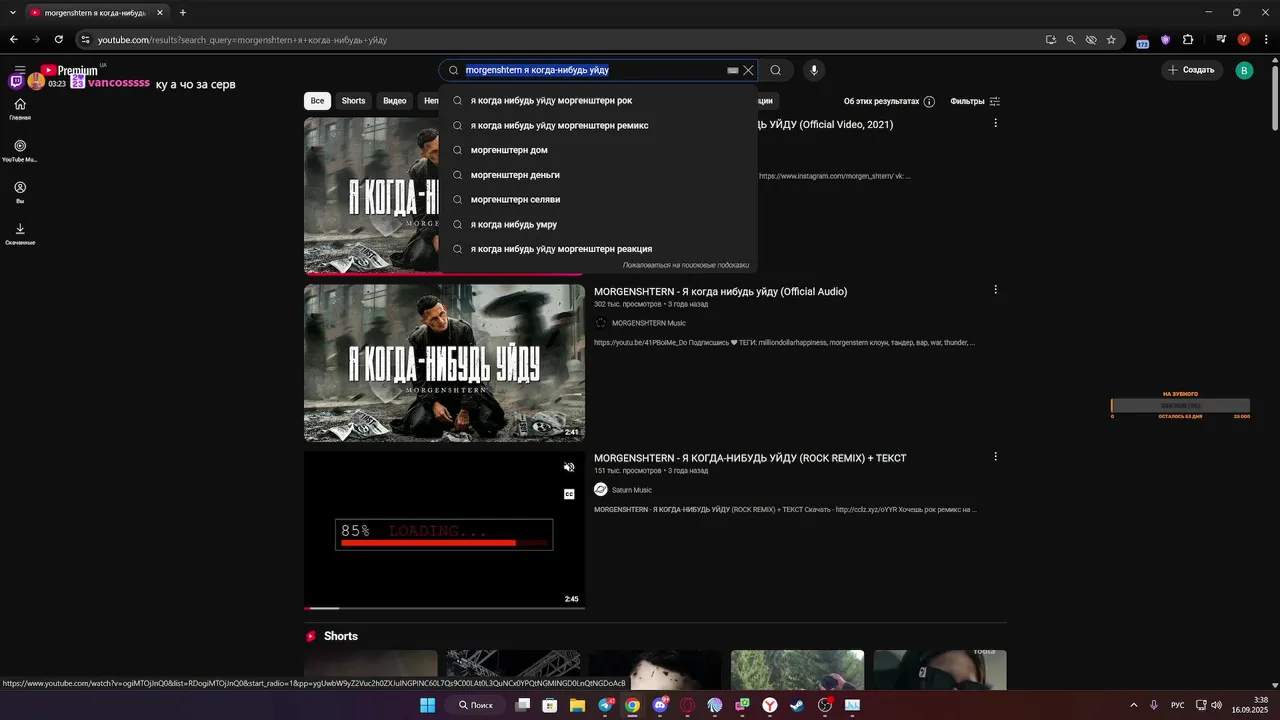Open the Twitch icon in stream overlay

tap(17, 82)
